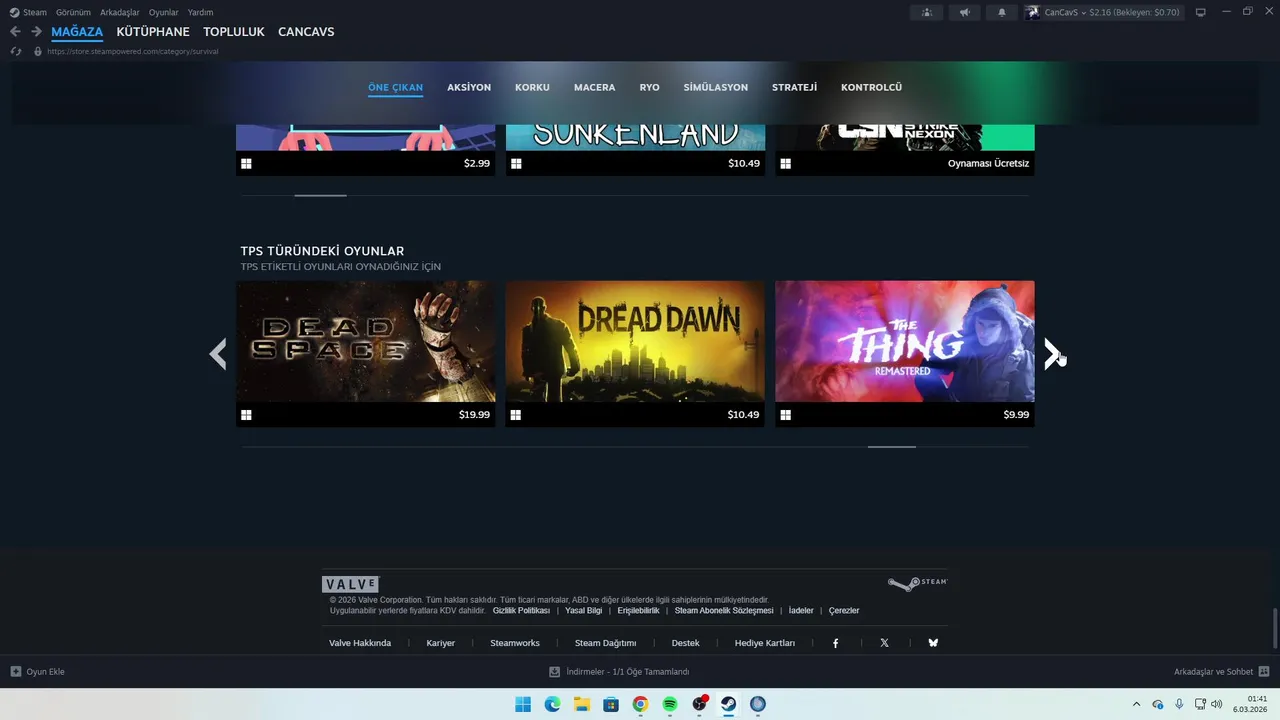Select the RYO category tab
Screen dimensions: 1280x720
point(649,87)
